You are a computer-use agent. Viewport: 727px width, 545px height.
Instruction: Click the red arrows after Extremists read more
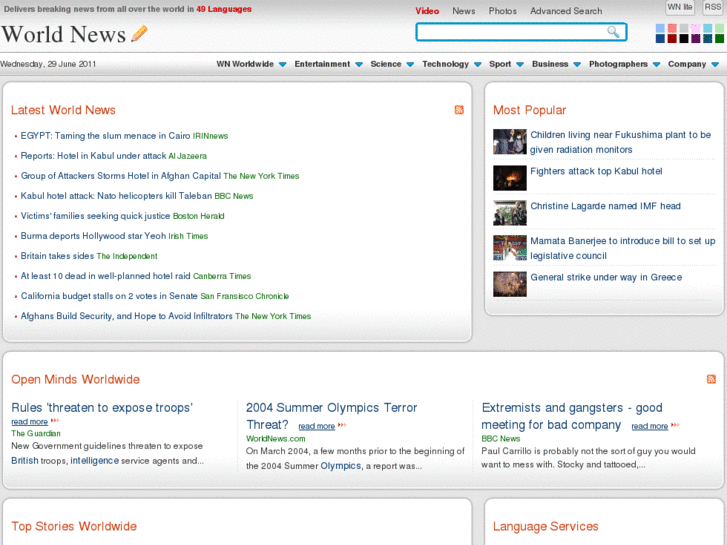click(675, 425)
